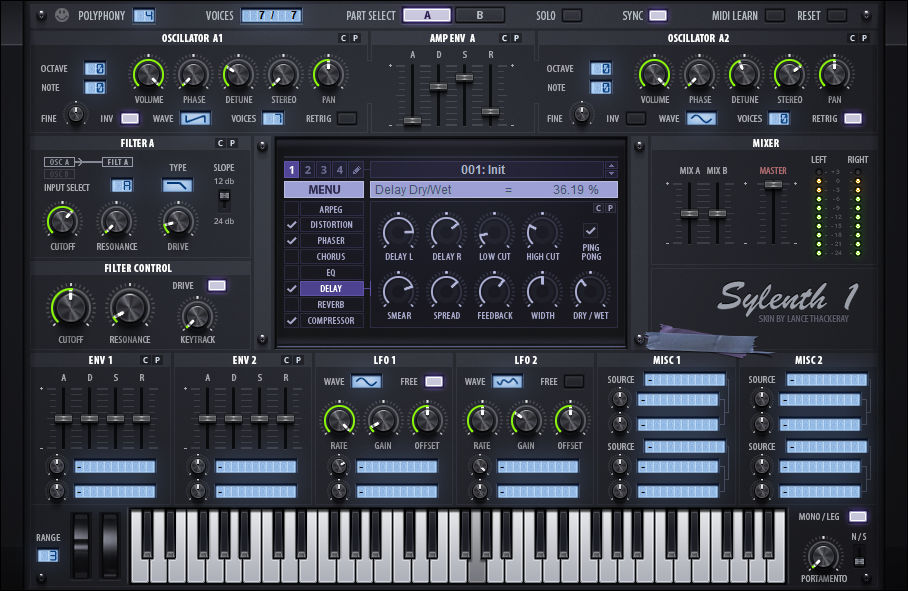Switch to effect tab 2
This screenshot has height=591, width=908.
pyautogui.click(x=306, y=168)
